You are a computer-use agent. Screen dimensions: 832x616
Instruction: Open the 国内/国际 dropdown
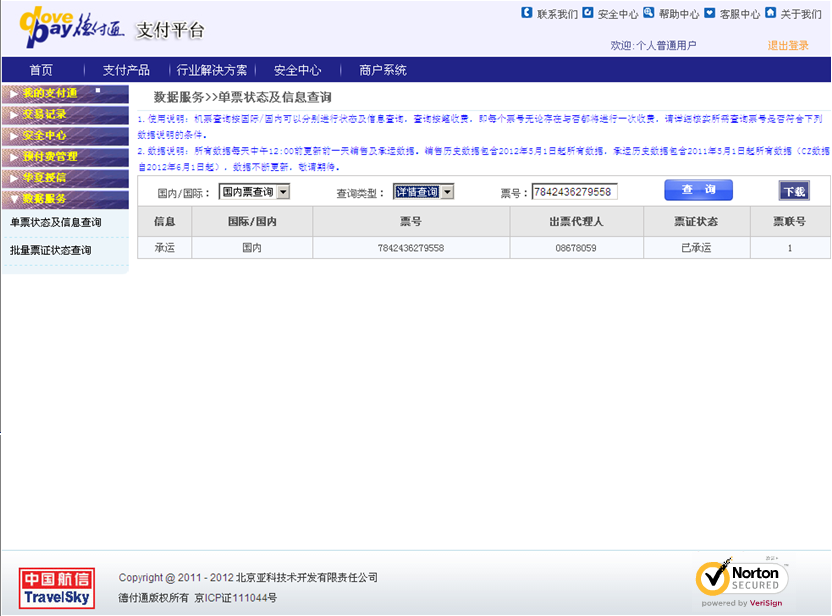[254, 192]
